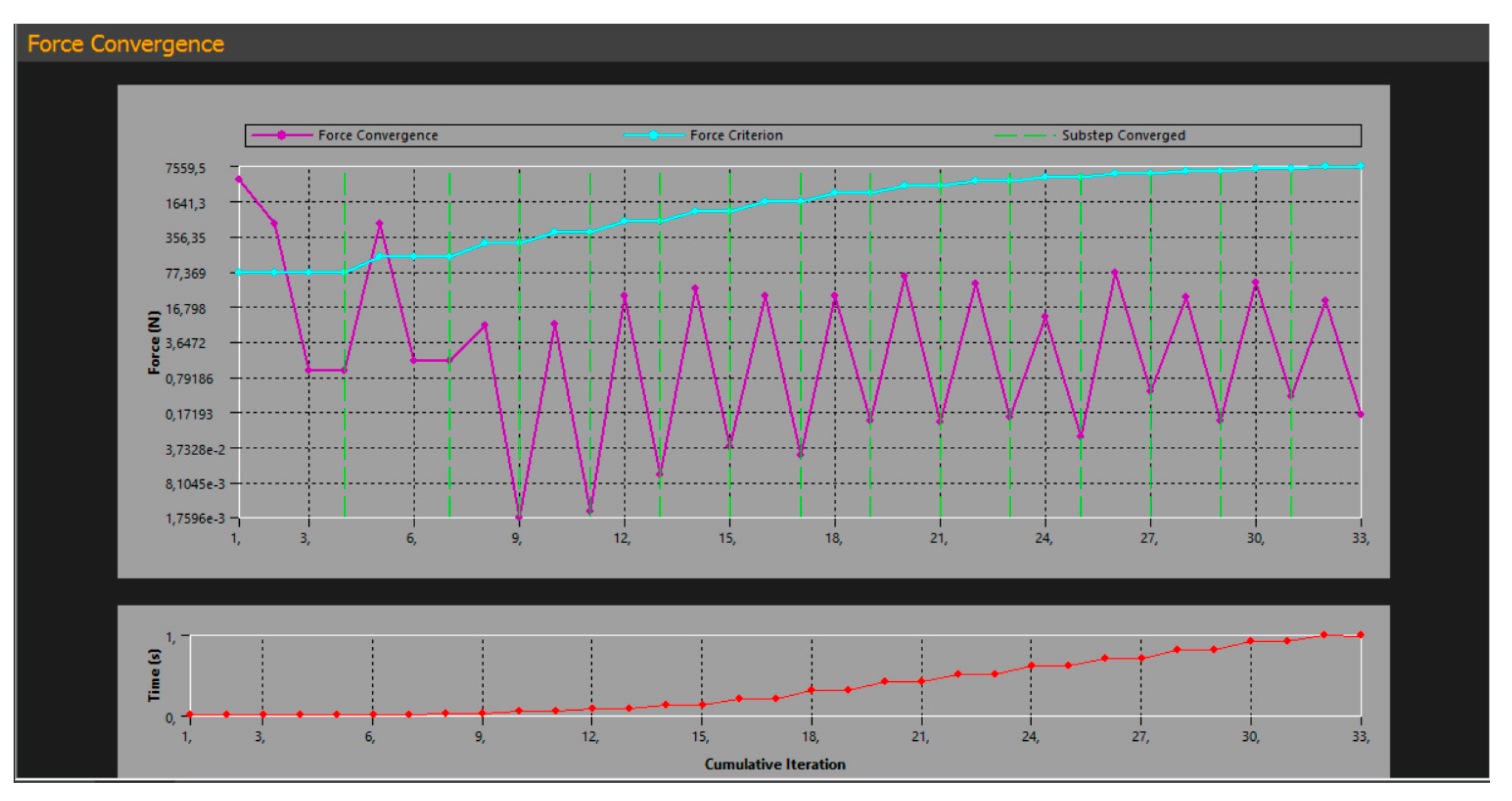Viewport: 1512px width, 801px height.
Task: Click the 7559,5 y-axis tick label
Action: coord(185,169)
